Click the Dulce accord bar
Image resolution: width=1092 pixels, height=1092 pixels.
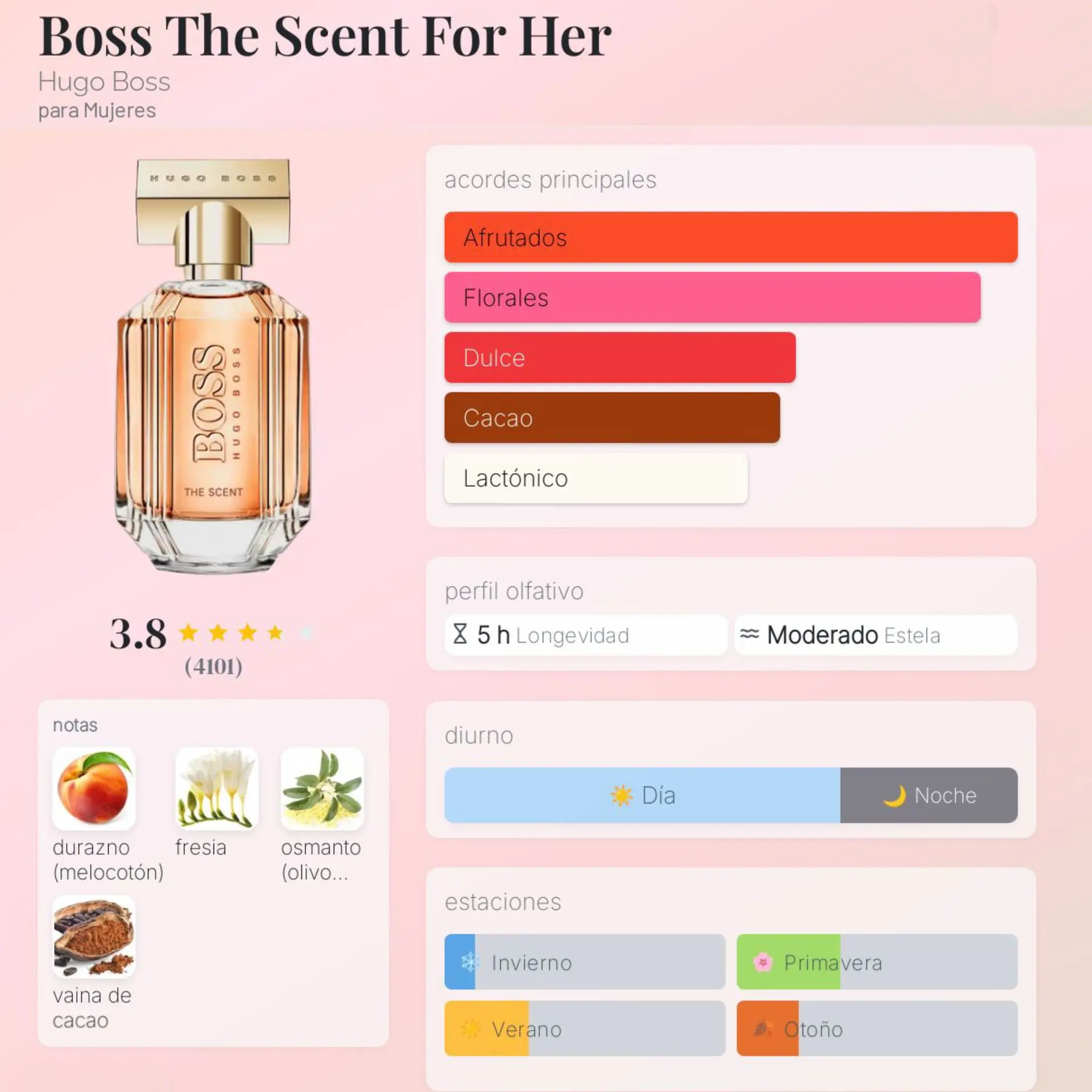[x=620, y=357]
